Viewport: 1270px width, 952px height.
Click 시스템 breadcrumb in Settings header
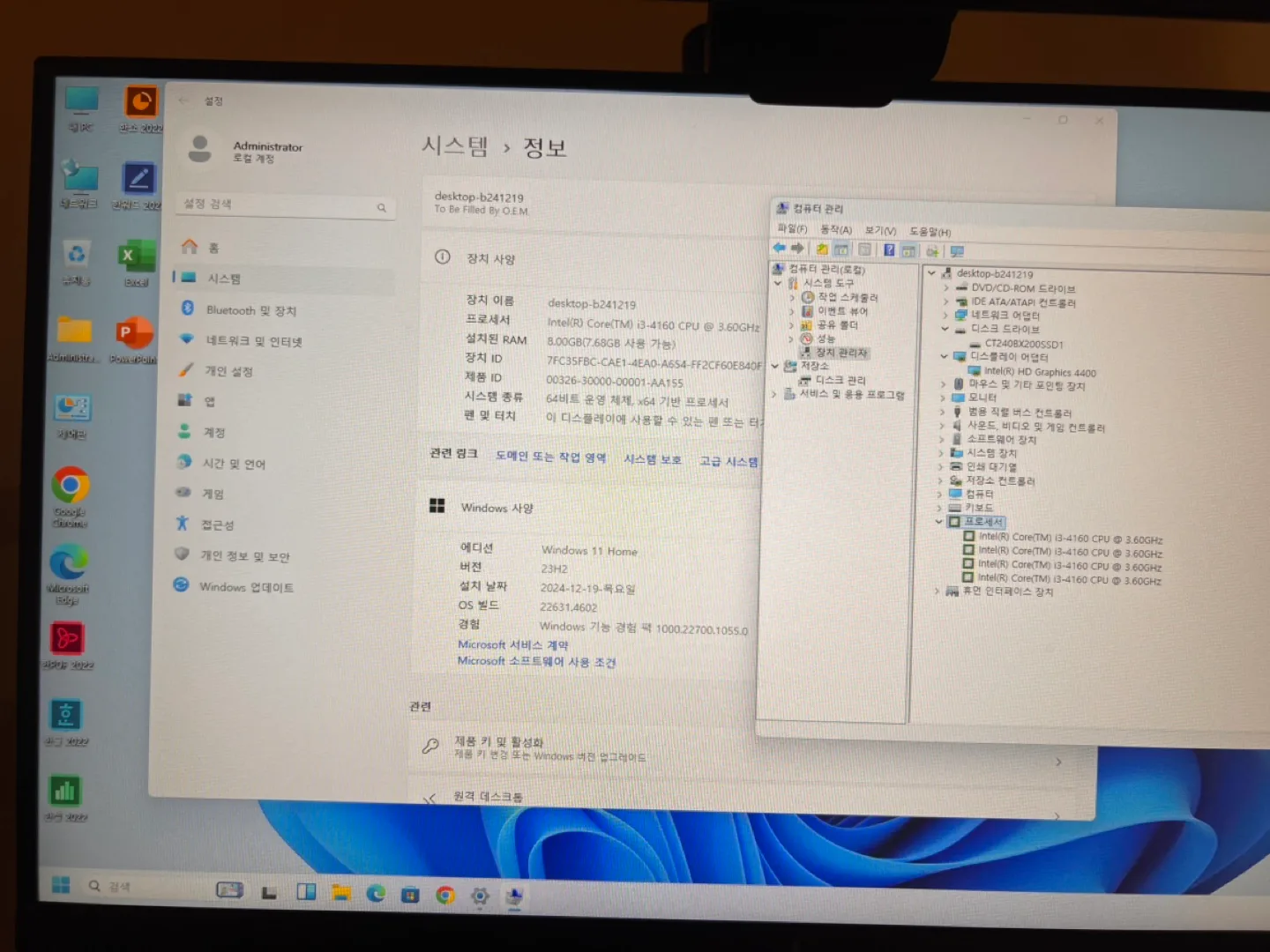point(454,145)
